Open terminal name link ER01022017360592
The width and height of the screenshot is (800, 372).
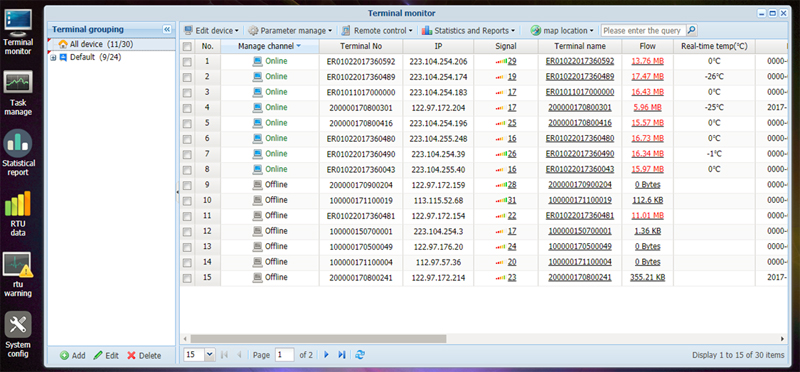pyautogui.click(x=580, y=61)
